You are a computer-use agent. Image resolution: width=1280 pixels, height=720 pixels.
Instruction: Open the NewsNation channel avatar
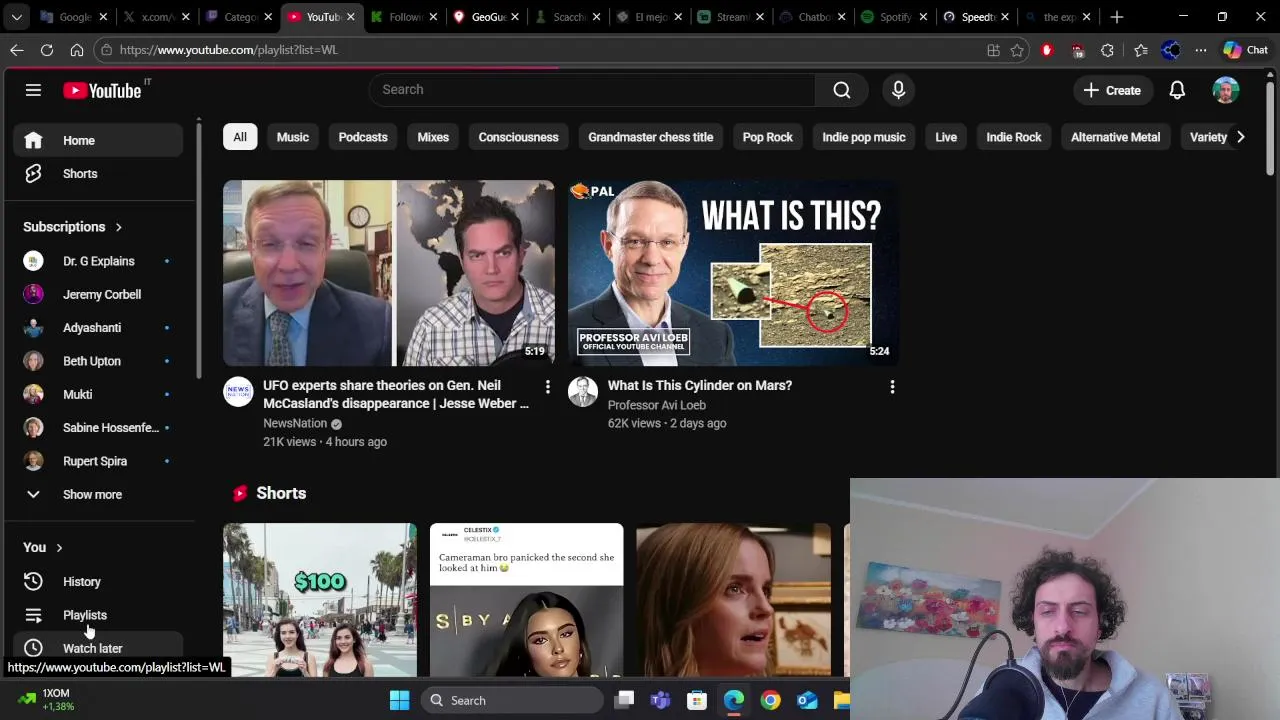[x=238, y=392]
